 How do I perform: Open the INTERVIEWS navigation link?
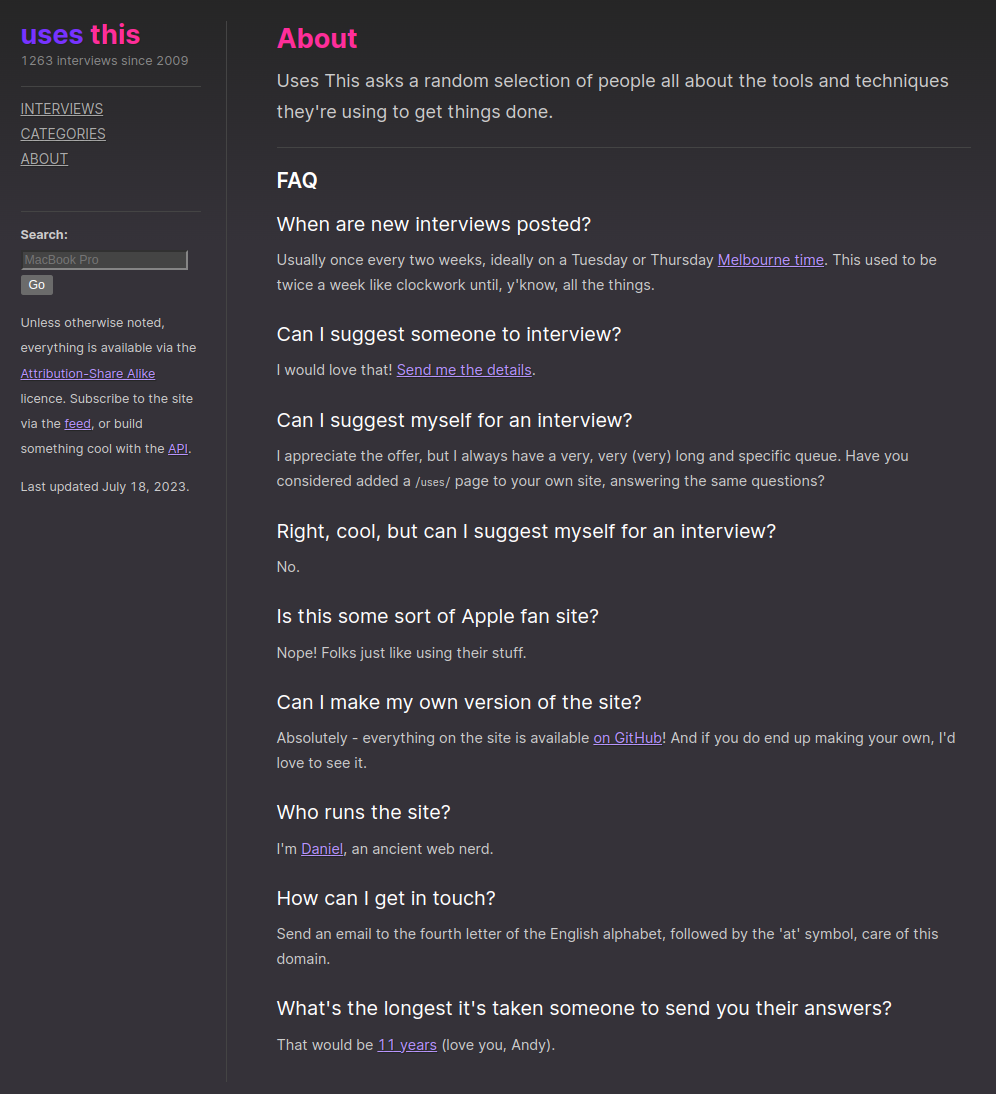(x=62, y=109)
